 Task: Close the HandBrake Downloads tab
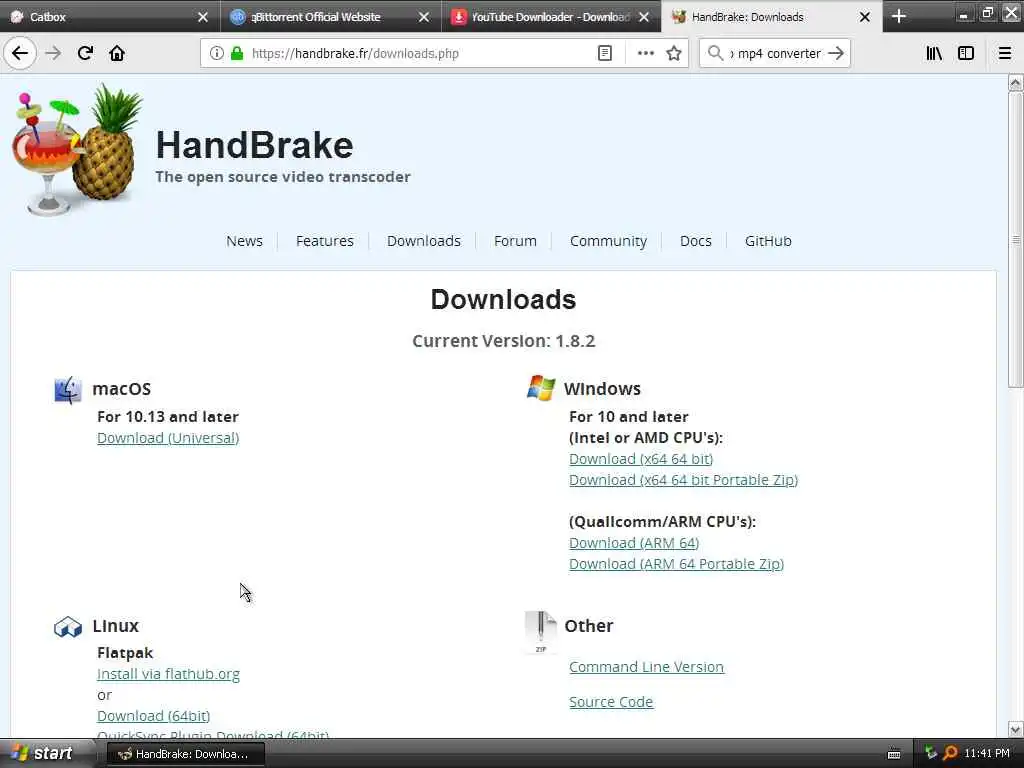865,17
